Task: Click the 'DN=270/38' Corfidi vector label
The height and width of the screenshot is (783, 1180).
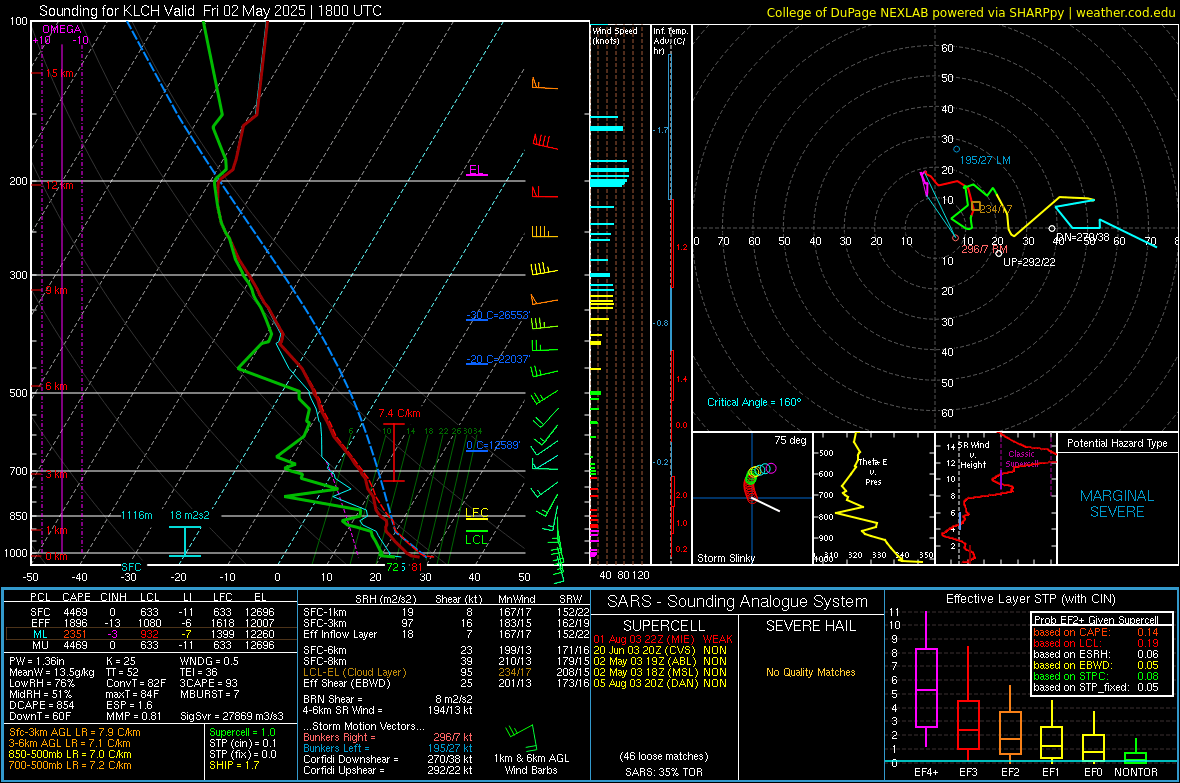Action: (1082, 237)
